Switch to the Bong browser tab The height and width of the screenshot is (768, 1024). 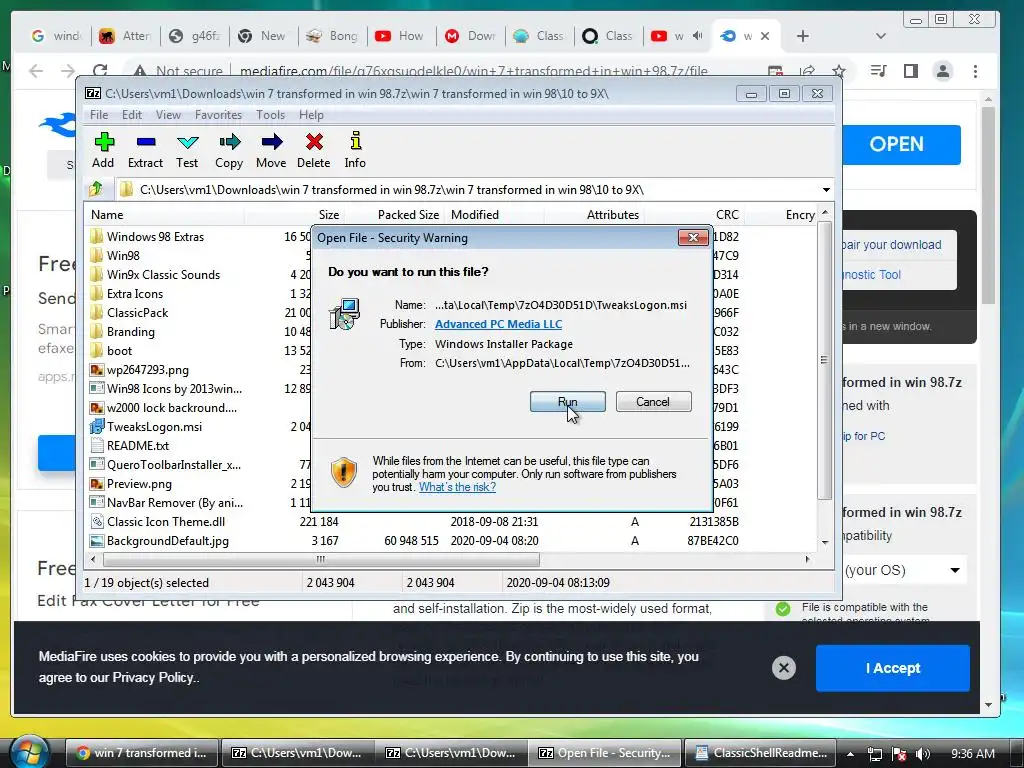click(x=333, y=36)
